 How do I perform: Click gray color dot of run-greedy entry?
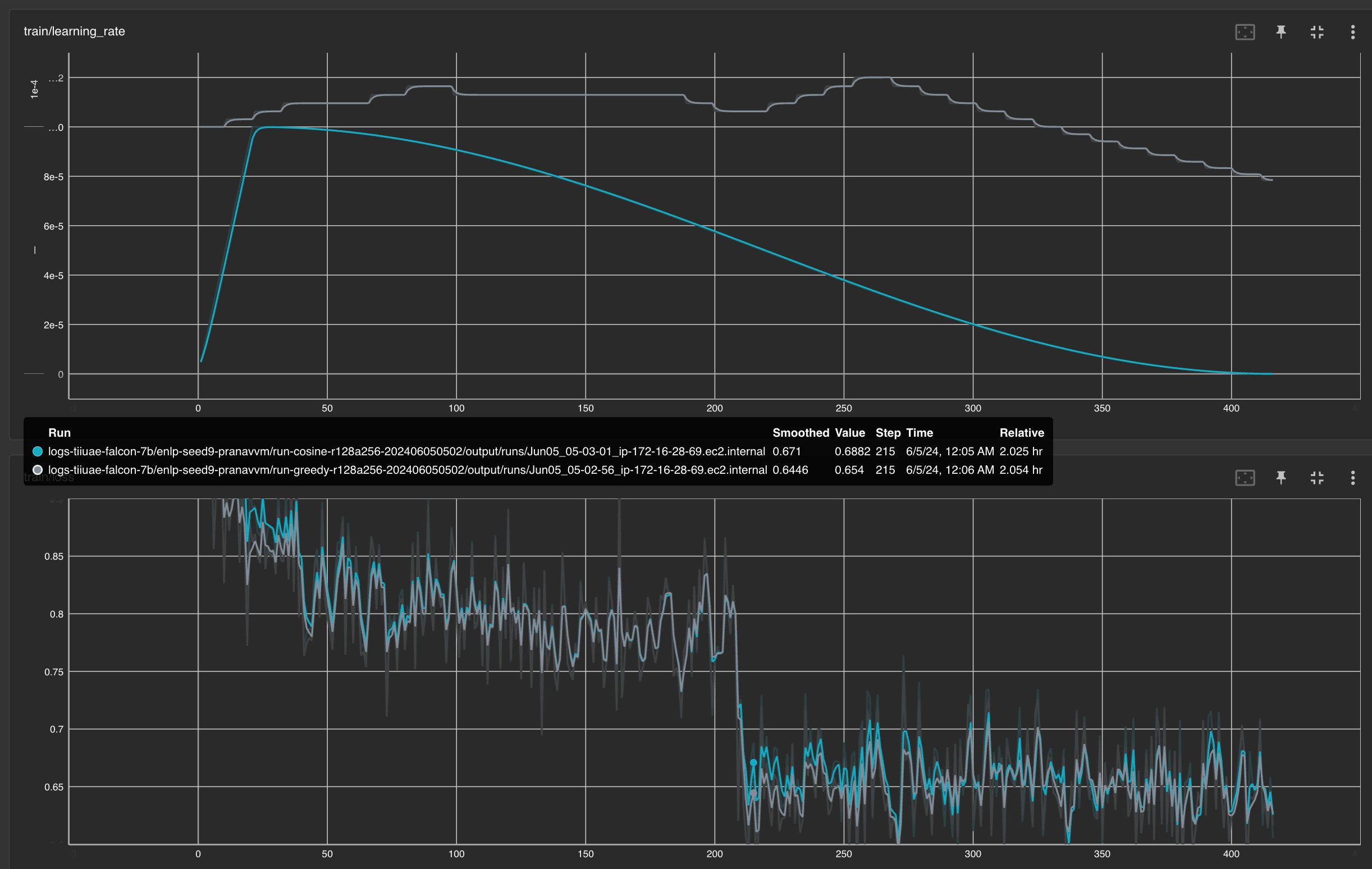(x=38, y=470)
